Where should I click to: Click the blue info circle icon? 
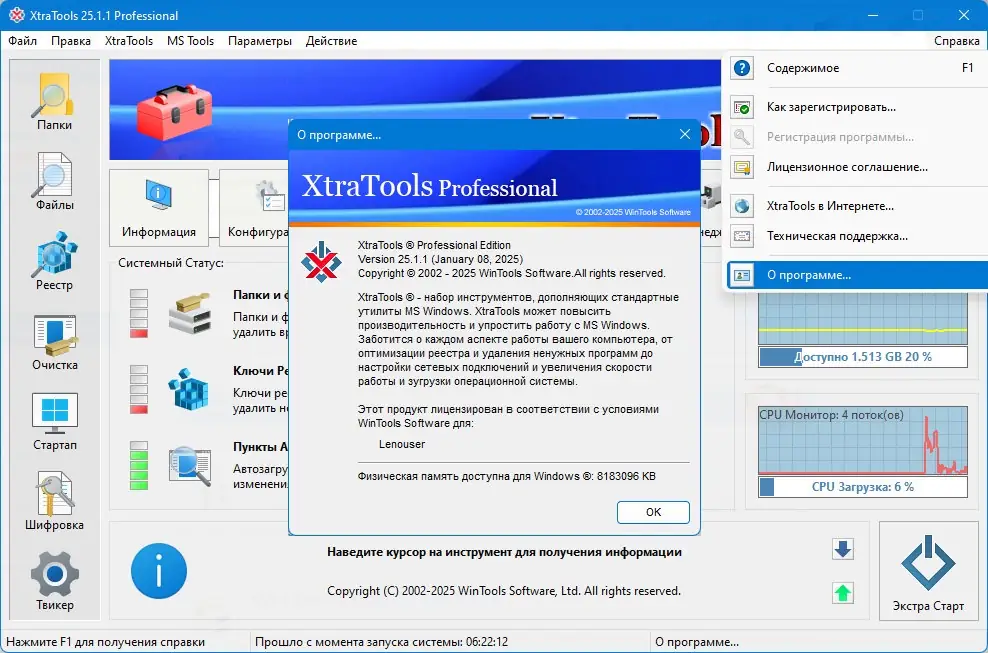(159, 571)
